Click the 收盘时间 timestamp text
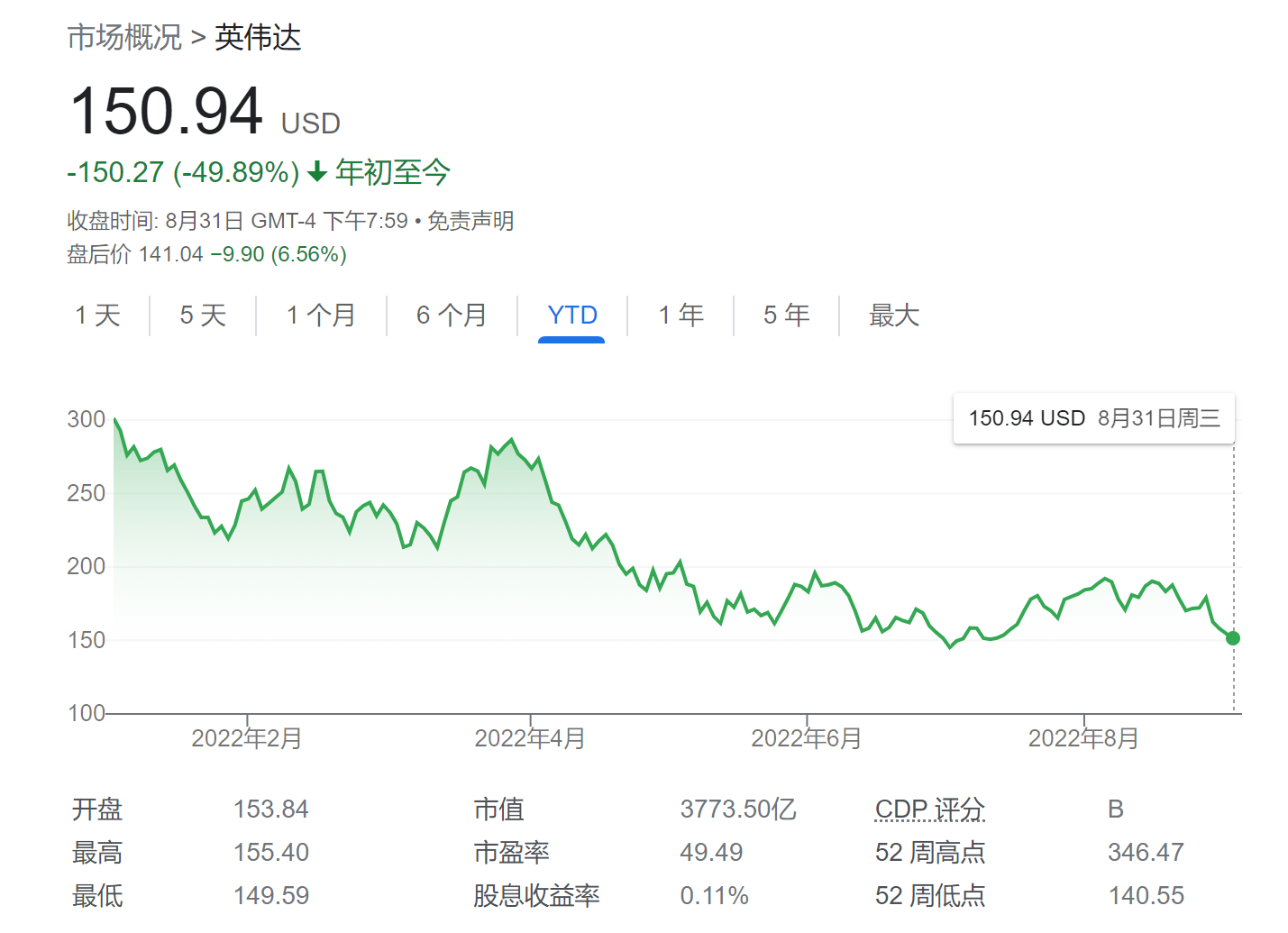Viewport: 1288px width, 933px height. [x=238, y=221]
